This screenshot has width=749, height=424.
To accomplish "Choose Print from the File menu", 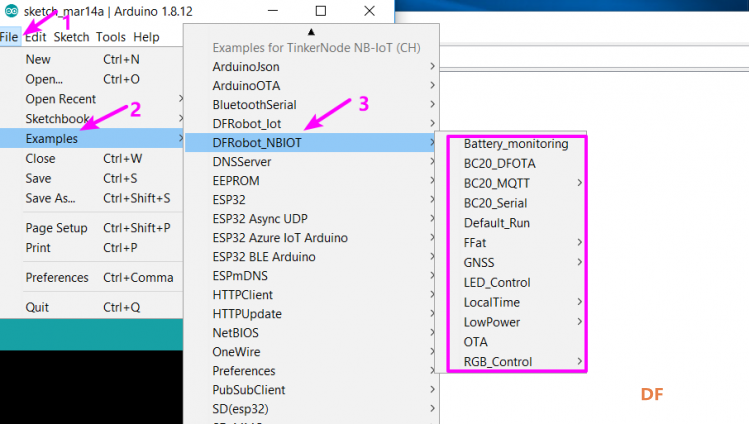I will tap(92, 248).
